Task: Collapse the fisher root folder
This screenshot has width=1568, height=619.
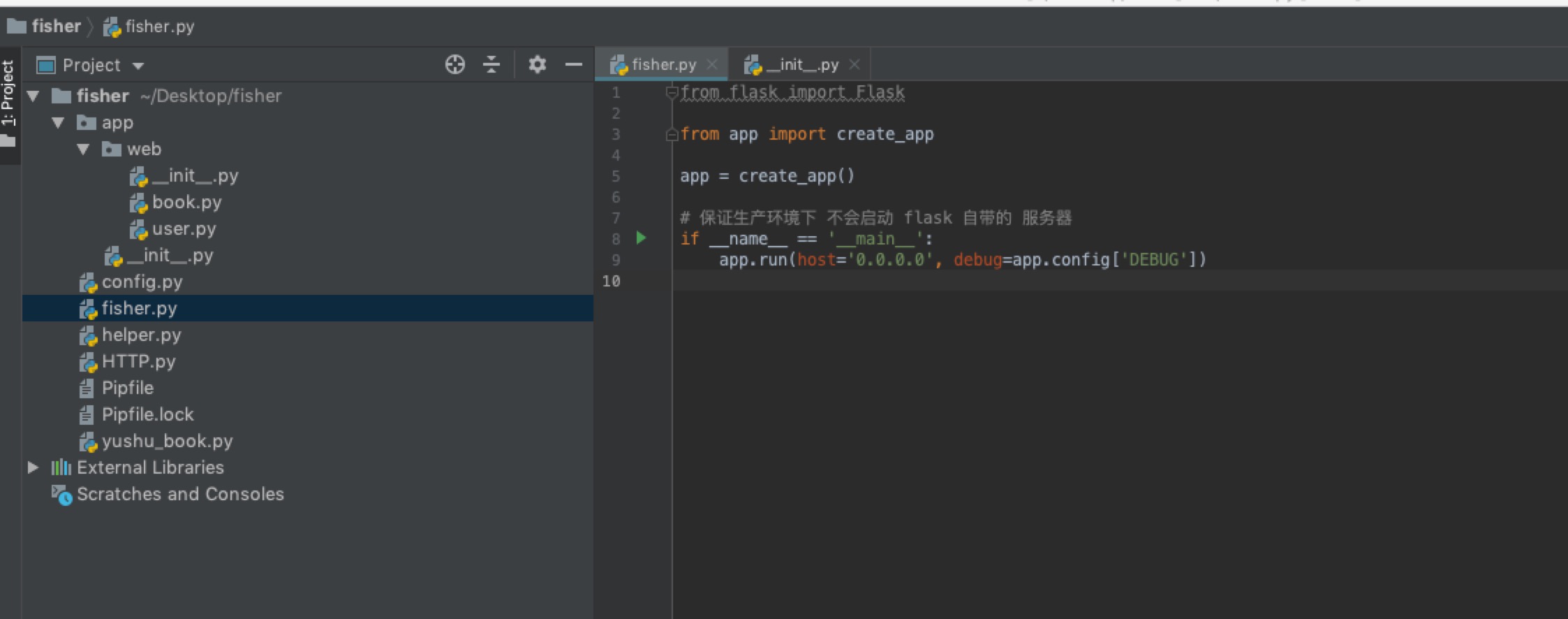Action: (x=33, y=96)
